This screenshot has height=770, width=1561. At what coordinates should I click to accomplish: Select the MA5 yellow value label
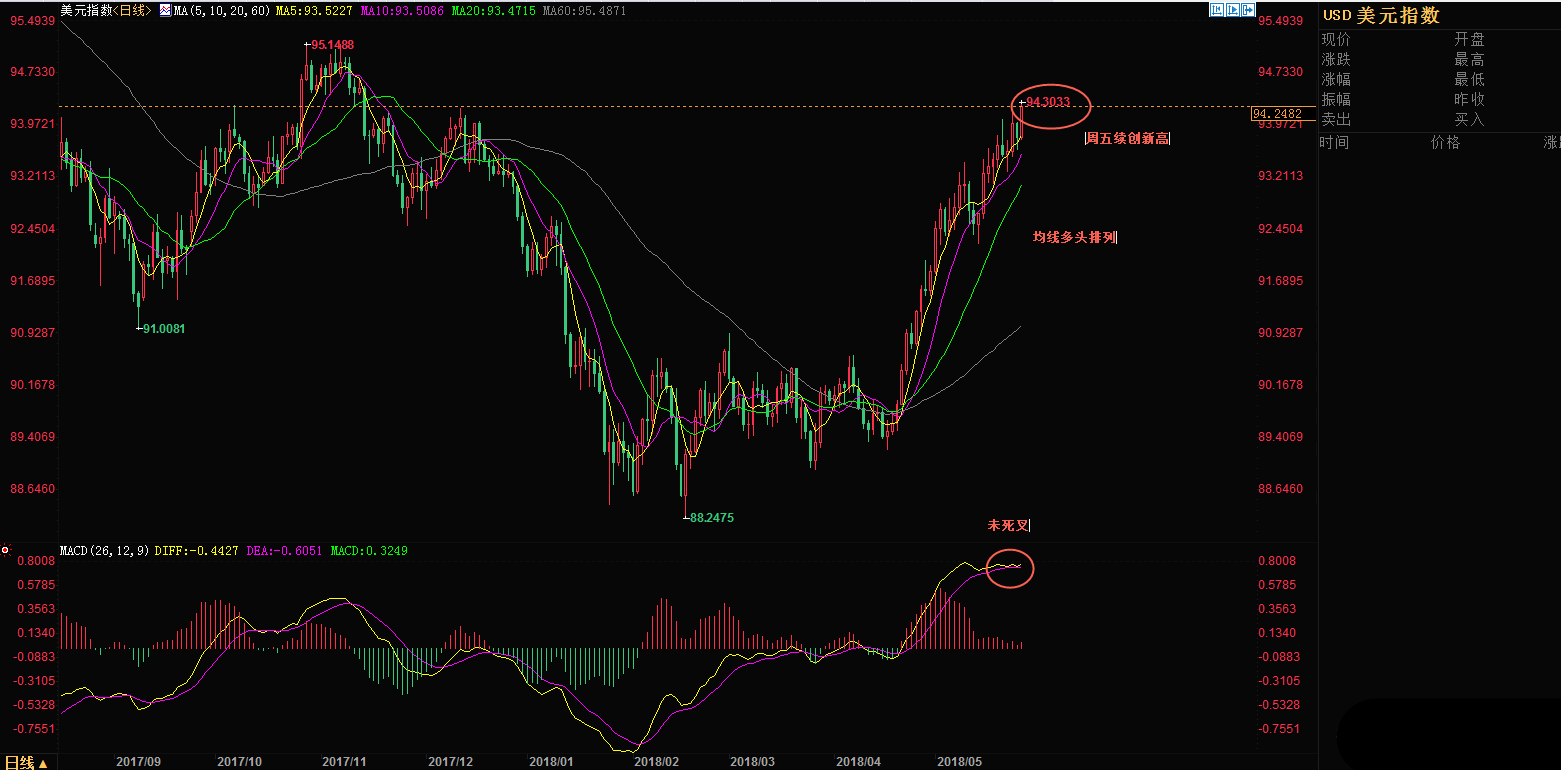[x=312, y=11]
